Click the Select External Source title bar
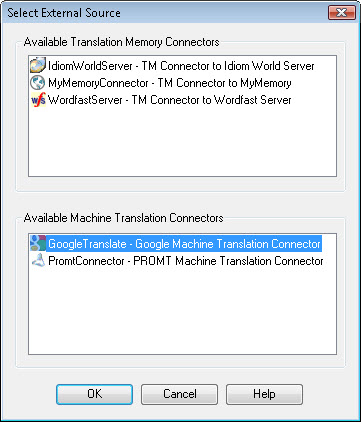Screen dimensions: 361x422 pyautogui.click(x=167, y=13)
